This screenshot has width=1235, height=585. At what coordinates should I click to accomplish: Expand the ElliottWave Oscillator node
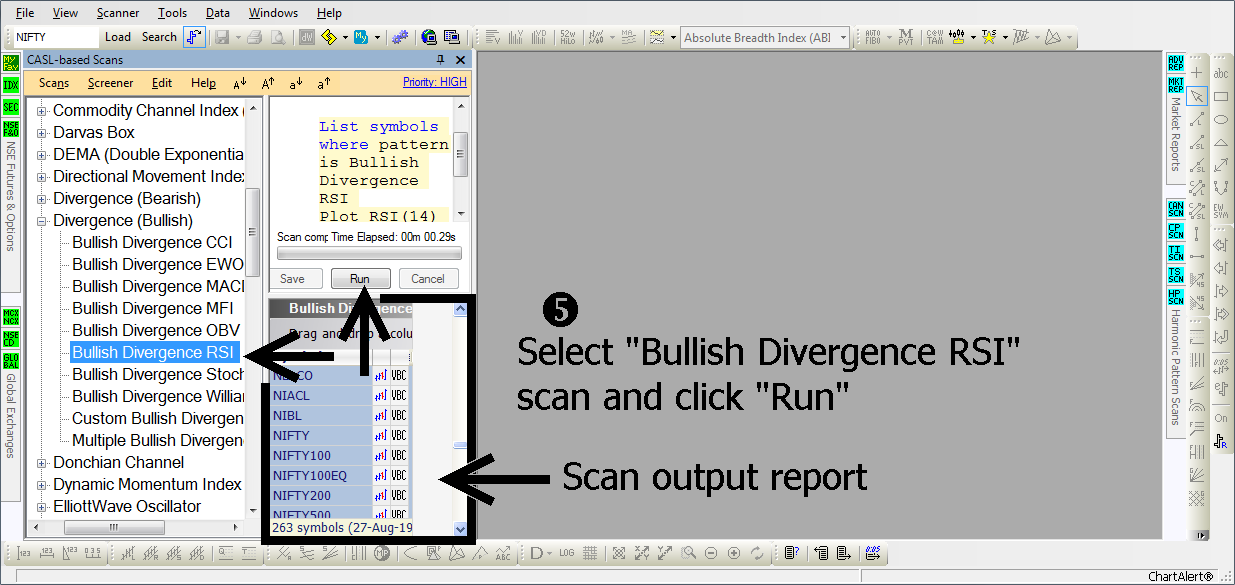click(42, 507)
